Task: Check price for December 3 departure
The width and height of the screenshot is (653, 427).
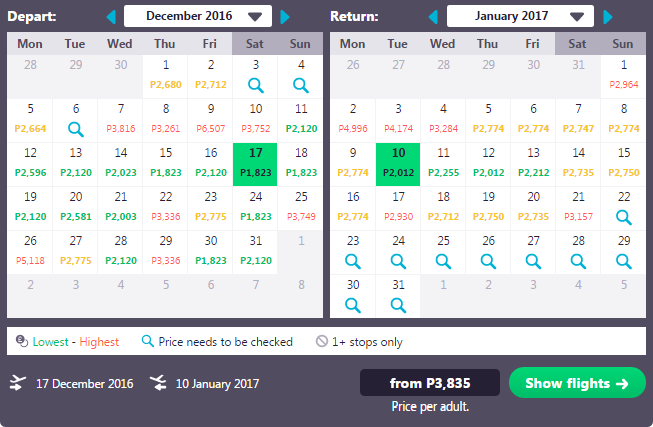Action: [x=256, y=85]
